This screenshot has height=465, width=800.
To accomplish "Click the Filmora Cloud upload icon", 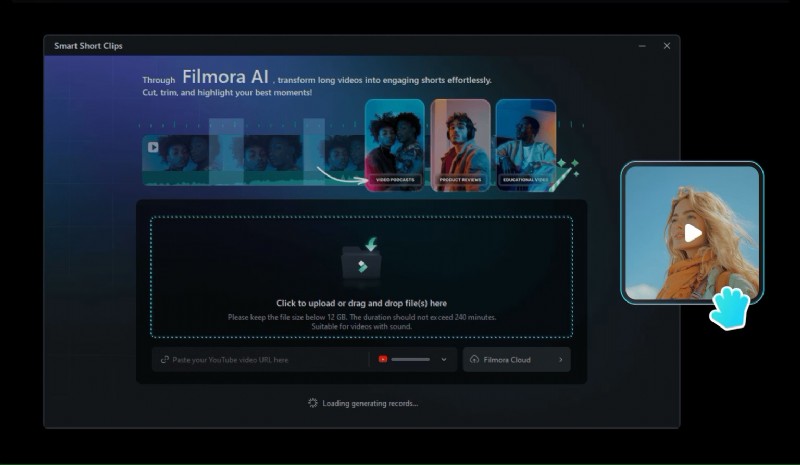I will 474,359.
